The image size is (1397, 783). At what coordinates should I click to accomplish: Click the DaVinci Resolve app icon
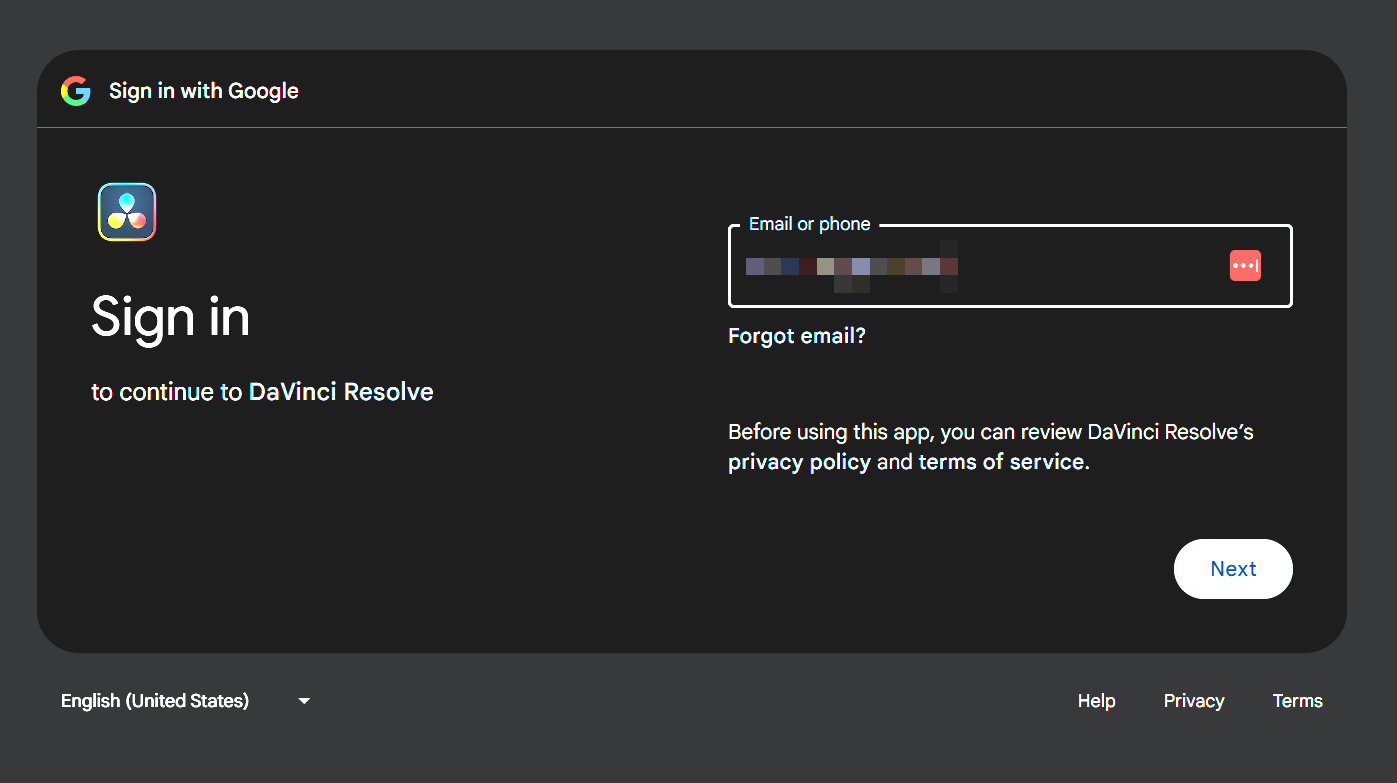(127, 212)
